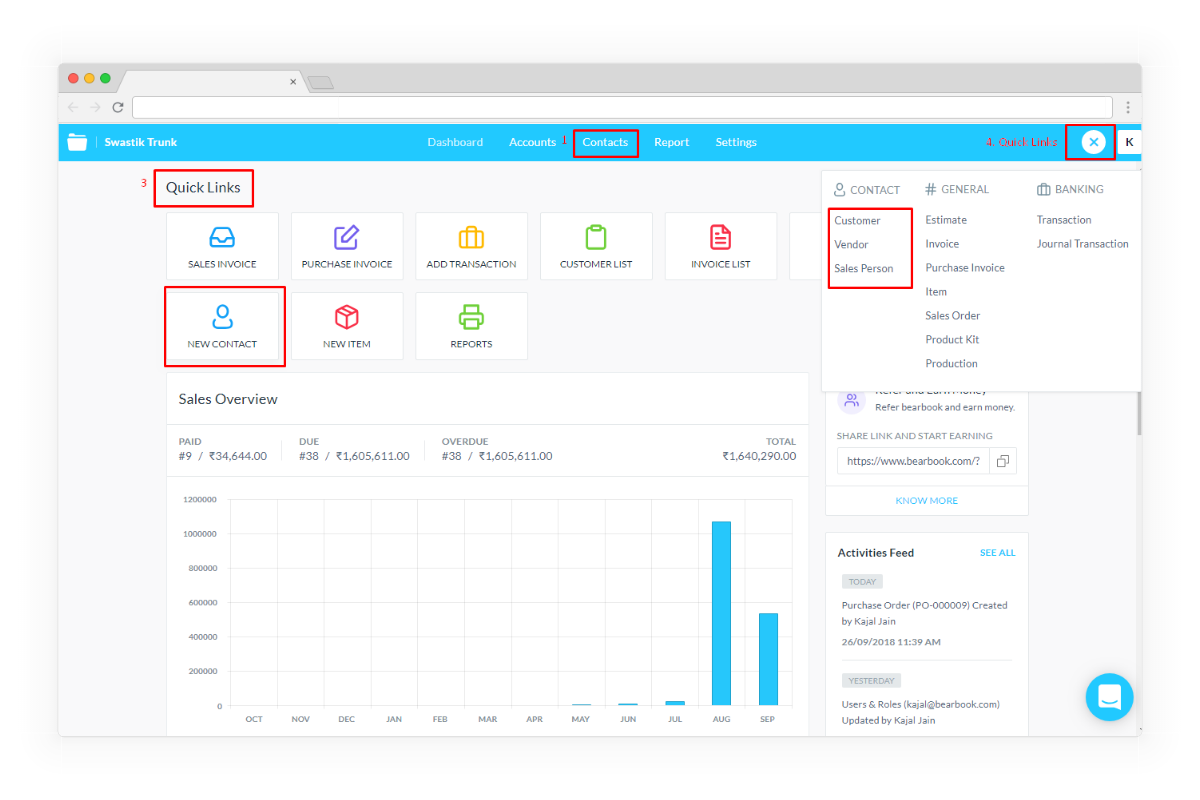Close the quick links popup with X
The width and height of the screenshot is (1200, 800).
(1094, 142)
